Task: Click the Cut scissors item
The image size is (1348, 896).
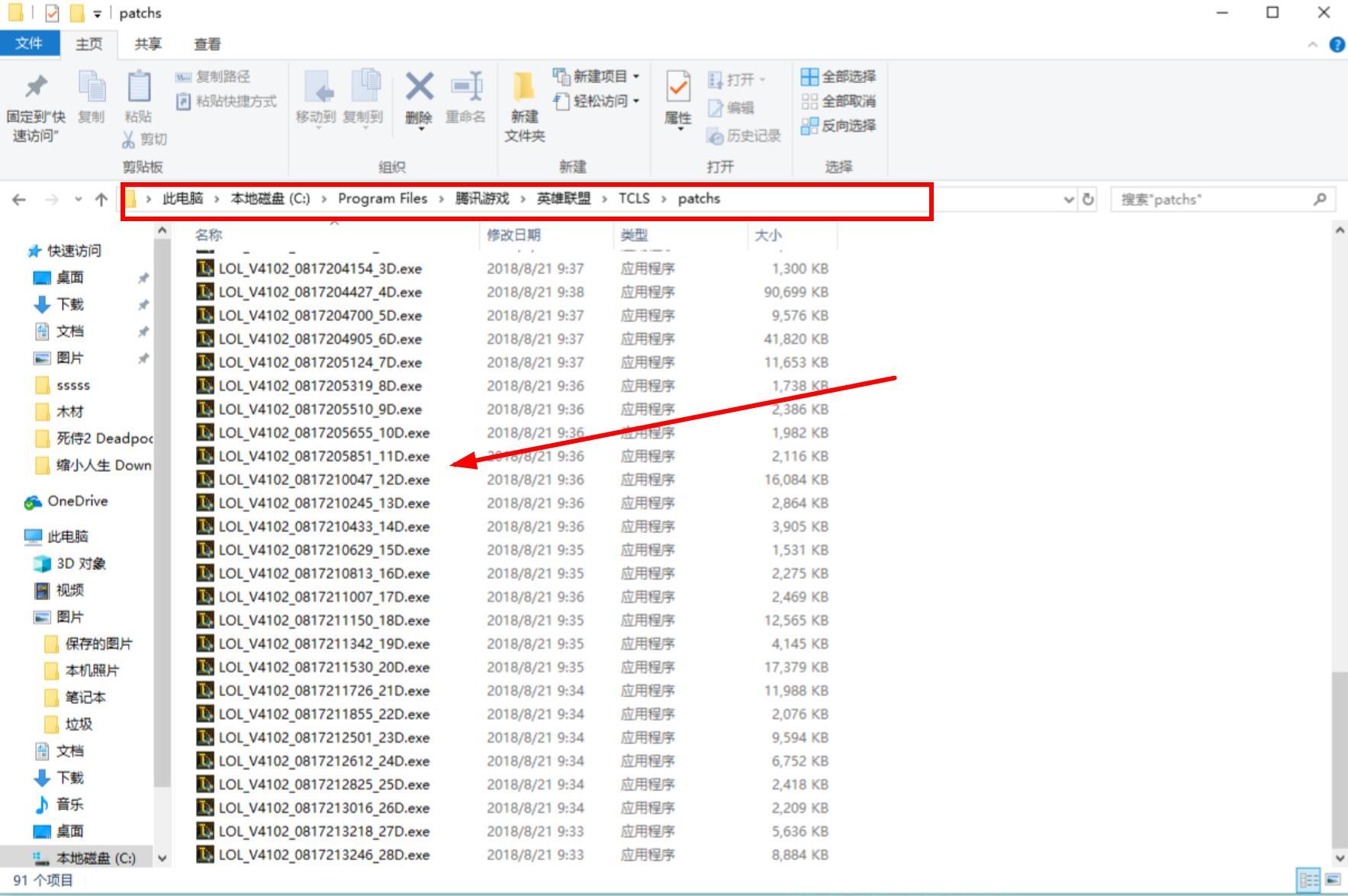Action: [x=144, y=139]
